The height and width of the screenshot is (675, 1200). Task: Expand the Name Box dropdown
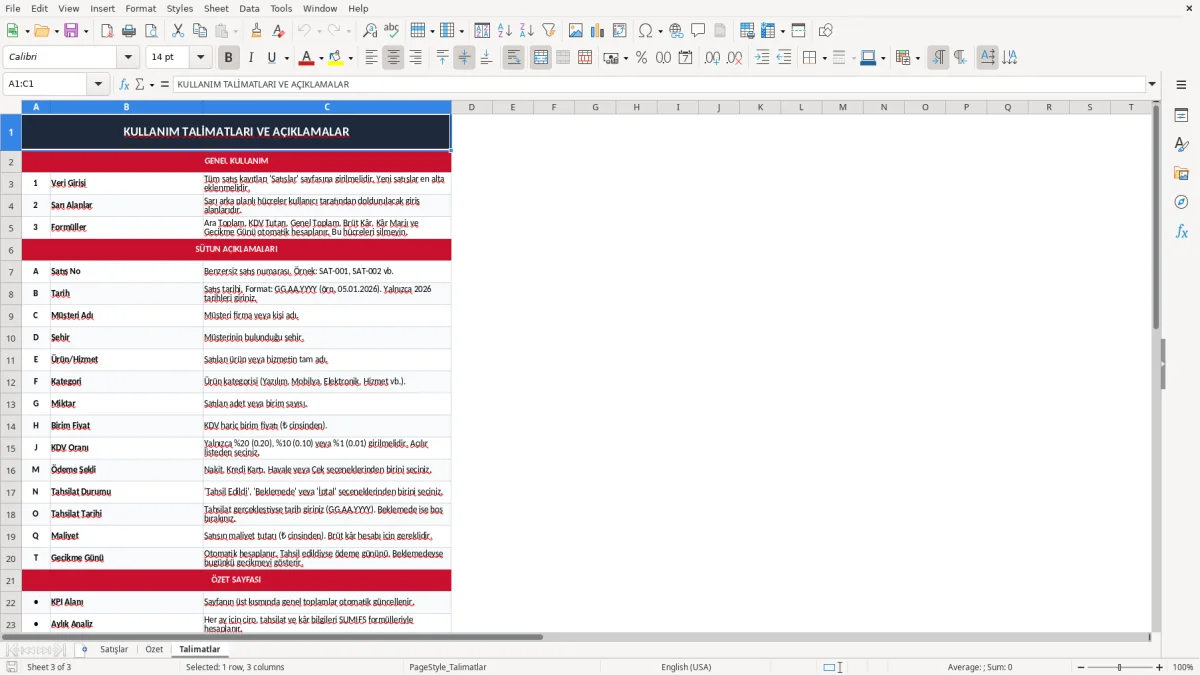pyautogui.click(x=98, y=84)
